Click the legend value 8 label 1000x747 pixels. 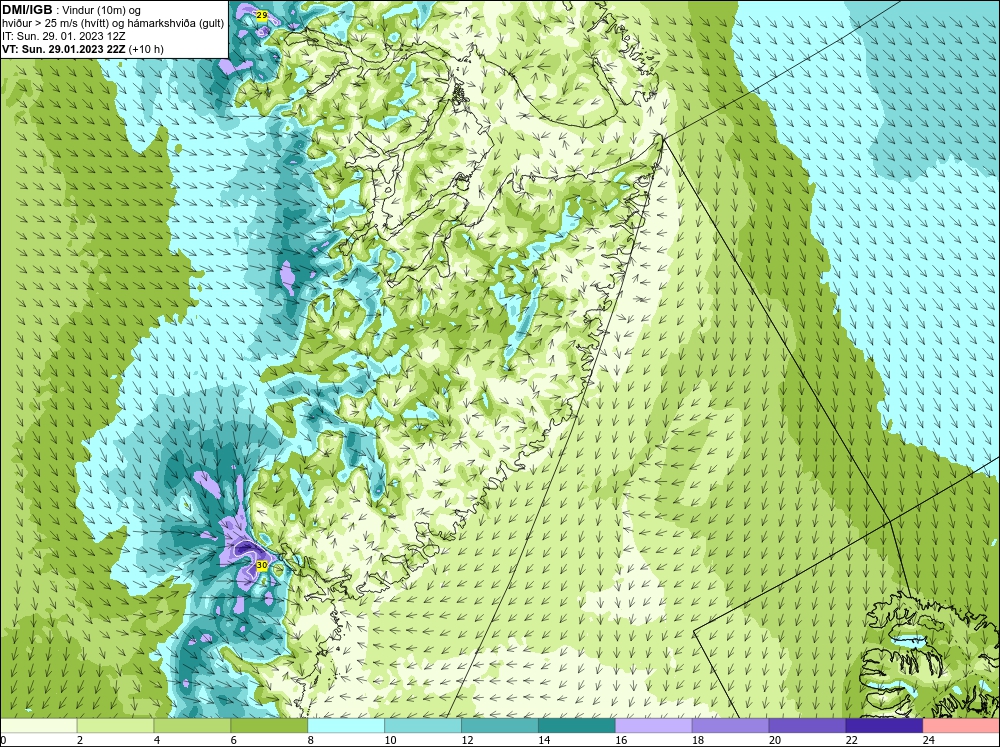click(311, 740)
